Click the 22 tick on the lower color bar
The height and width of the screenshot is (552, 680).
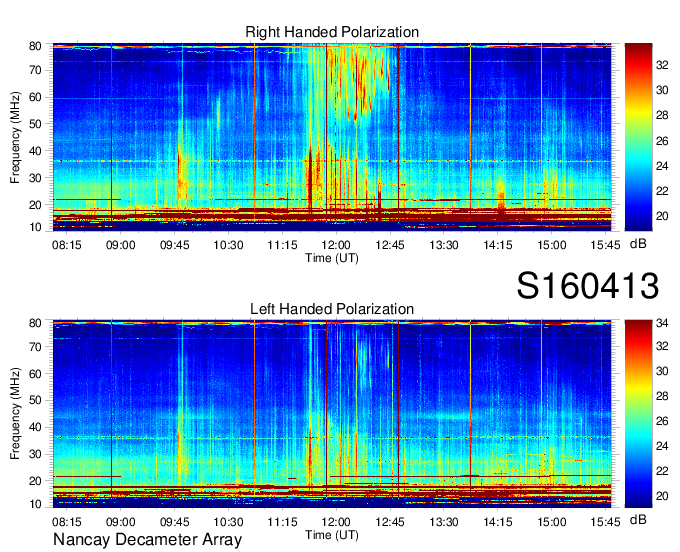pyautogui.click(x=662, y=471)
